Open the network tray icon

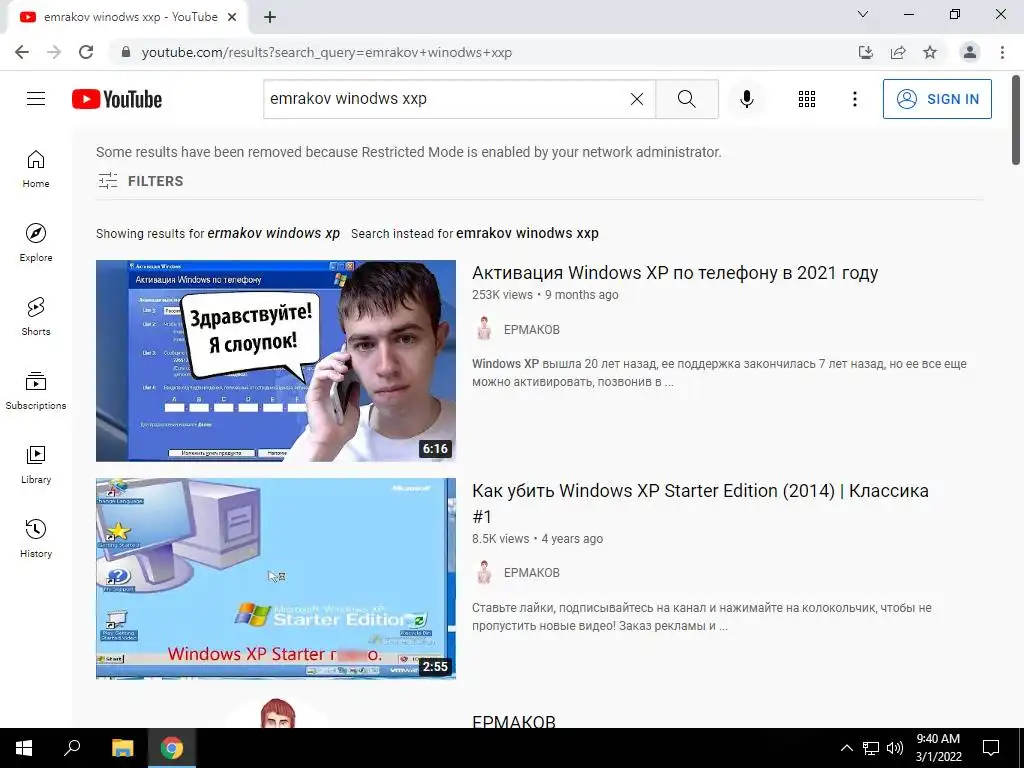[x=871, y=748]
